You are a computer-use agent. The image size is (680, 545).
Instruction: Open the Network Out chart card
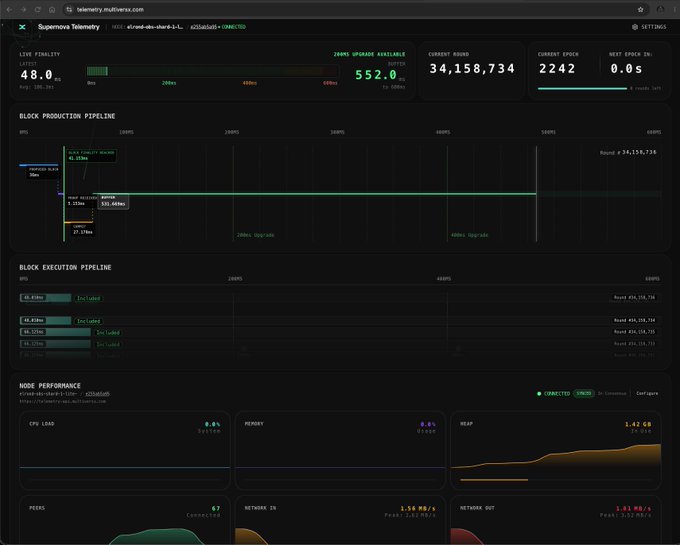(556, 520)
